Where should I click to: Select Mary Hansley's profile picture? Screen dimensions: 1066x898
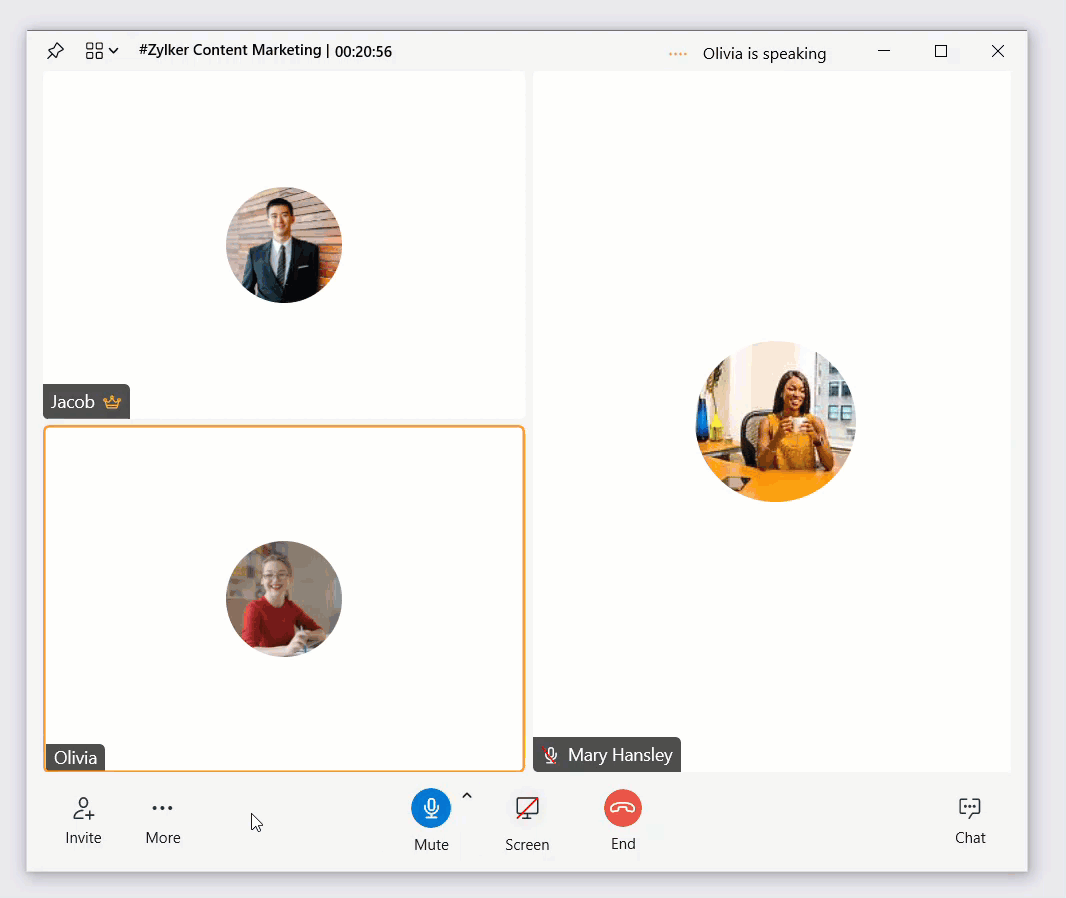click(775, 421)
